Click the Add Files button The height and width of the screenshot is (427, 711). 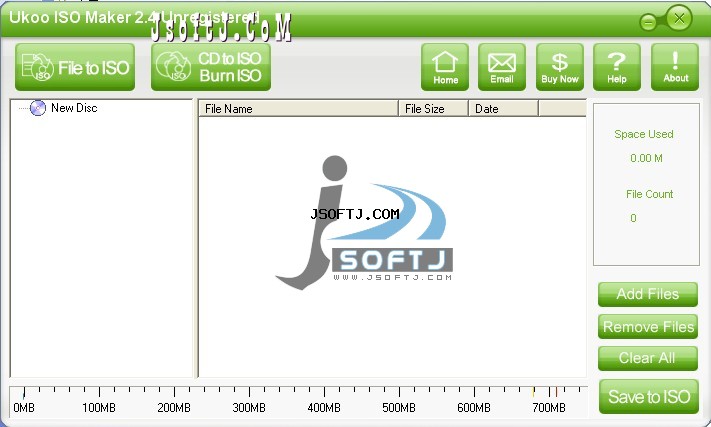point(648,294)
